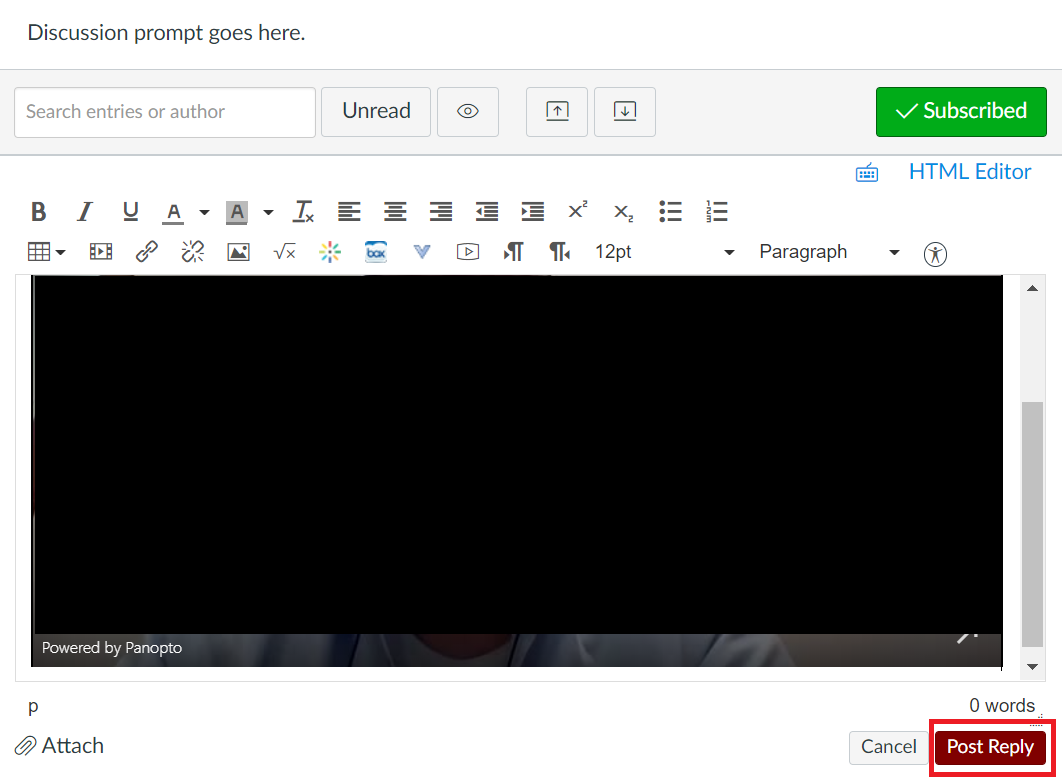Select the background color highlight swatch

click(237, 211)
